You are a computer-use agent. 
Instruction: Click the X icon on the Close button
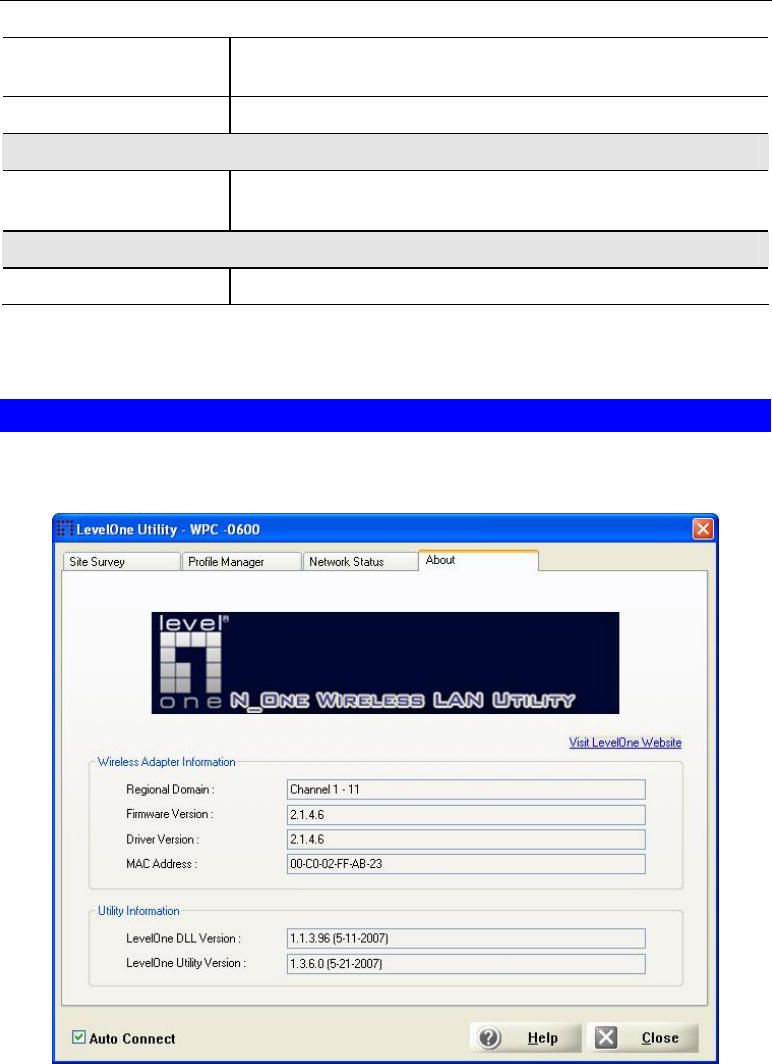tap(606, 1038)
